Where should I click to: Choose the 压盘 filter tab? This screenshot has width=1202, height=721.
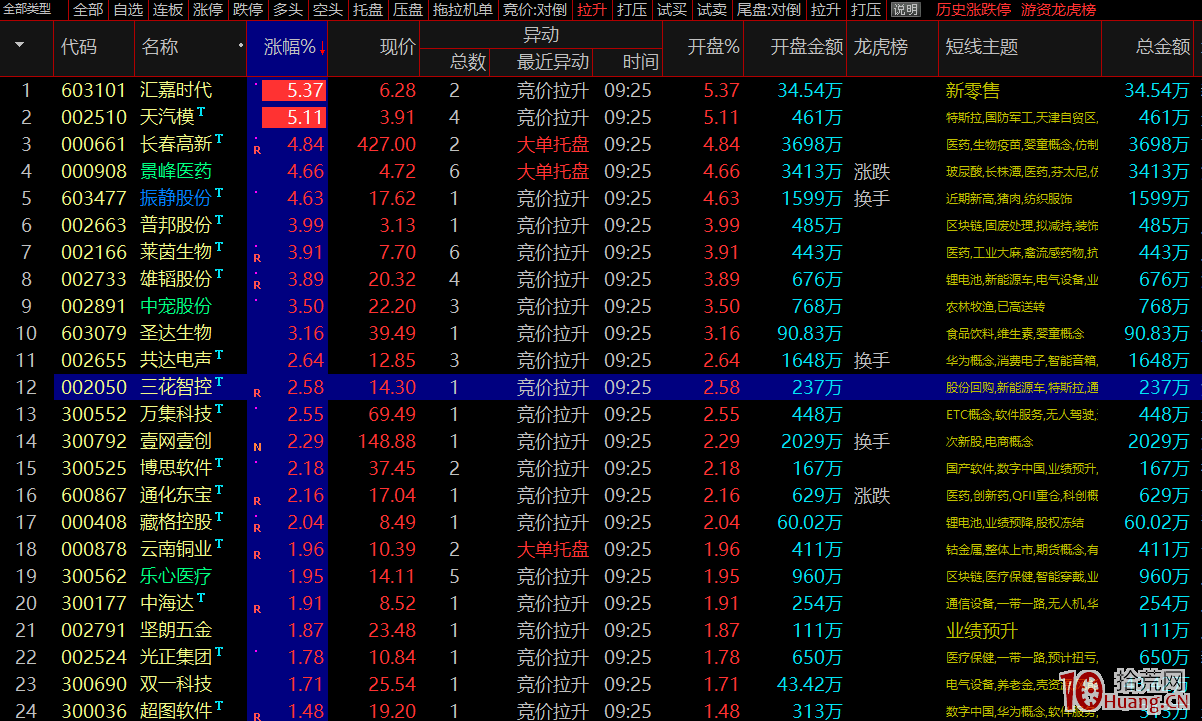tap(408, 10)
